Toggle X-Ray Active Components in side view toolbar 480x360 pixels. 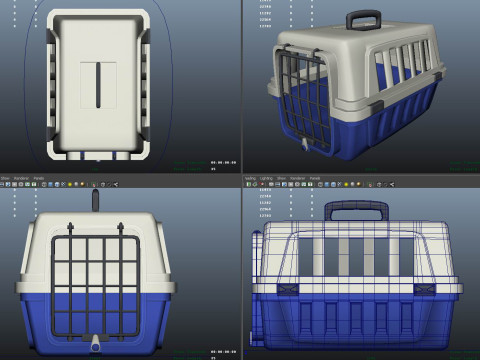tap(386, 184)
